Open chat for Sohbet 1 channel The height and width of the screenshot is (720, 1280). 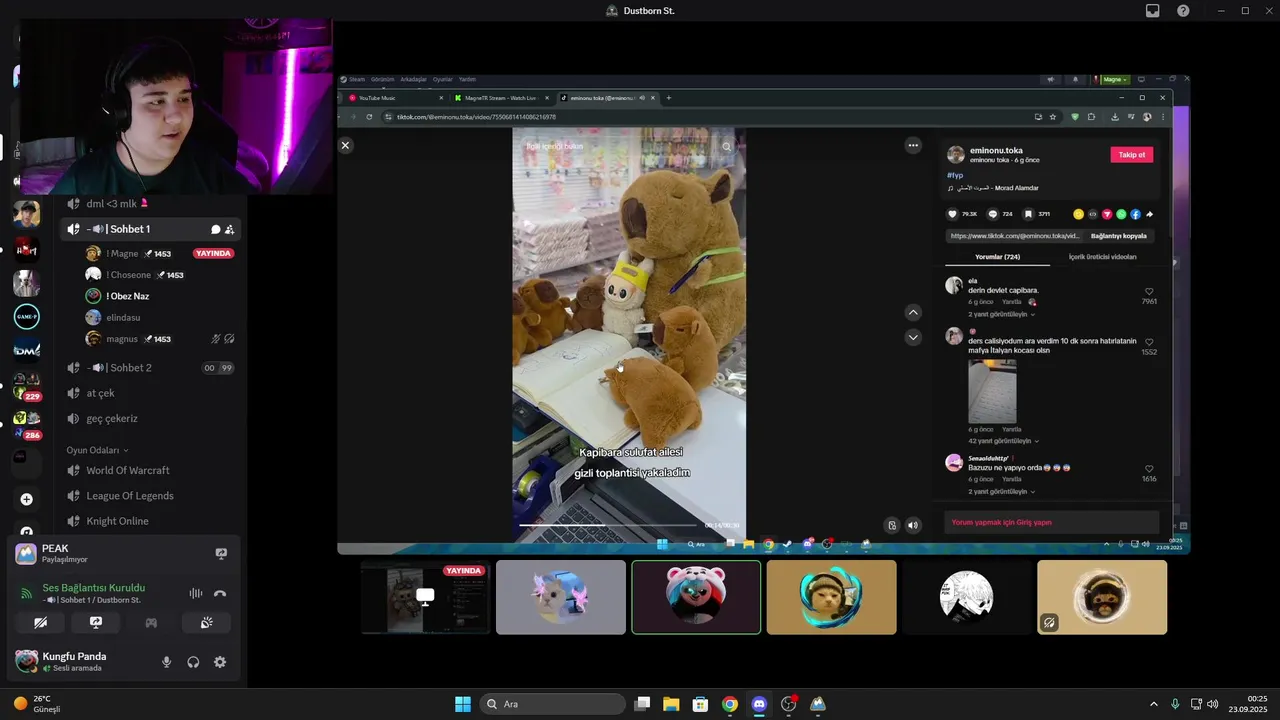(215, 230)
